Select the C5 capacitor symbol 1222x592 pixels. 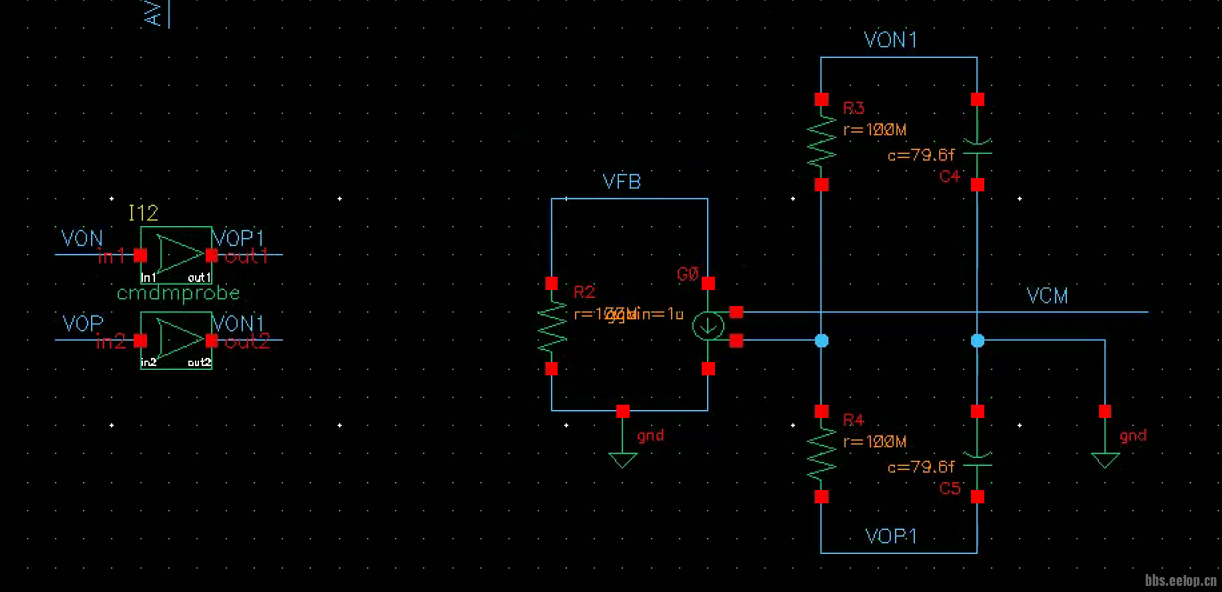coord(978,458)
